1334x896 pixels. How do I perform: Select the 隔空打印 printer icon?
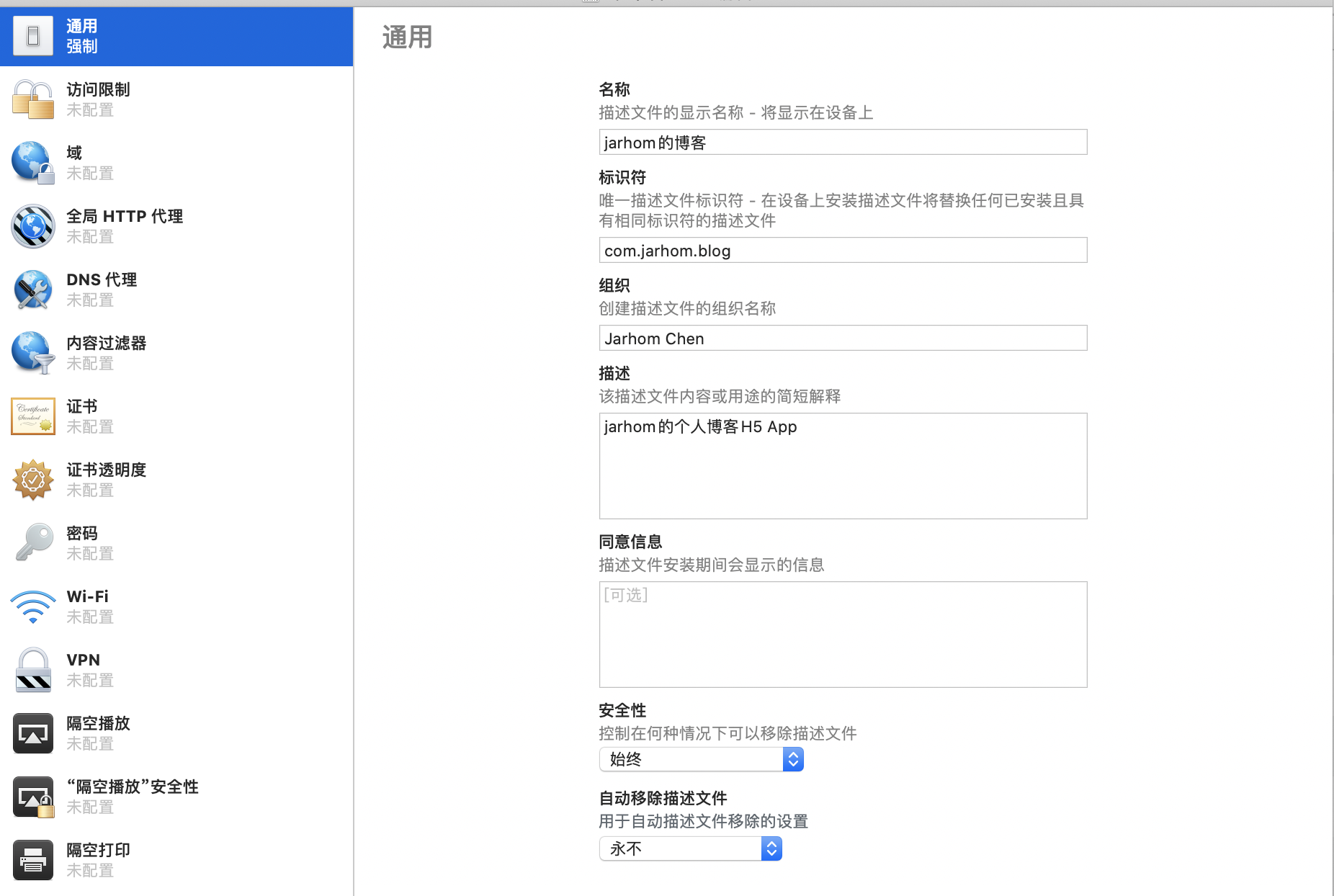[x=32, y=859]
